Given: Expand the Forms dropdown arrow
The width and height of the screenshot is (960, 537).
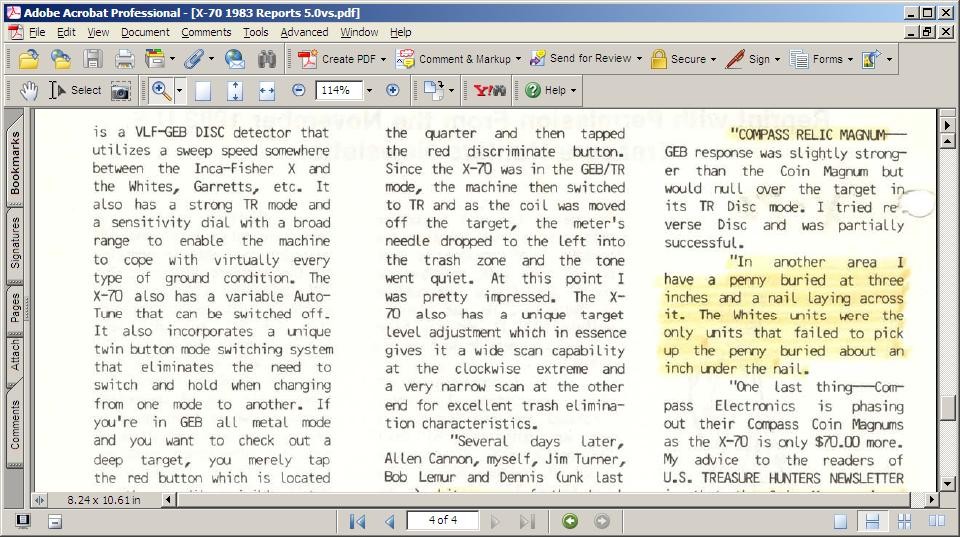Looking at the screenshot, I should [850, 59].
